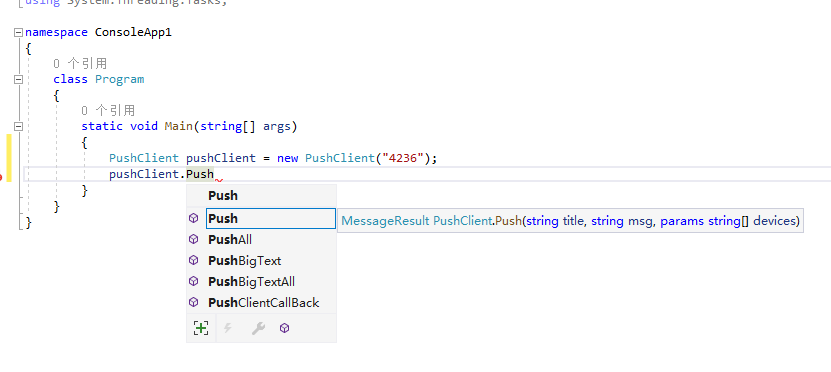831x372 pixels.
Task: Click method icon beside PushBigTextAll
Action: [x=194, y=281]
